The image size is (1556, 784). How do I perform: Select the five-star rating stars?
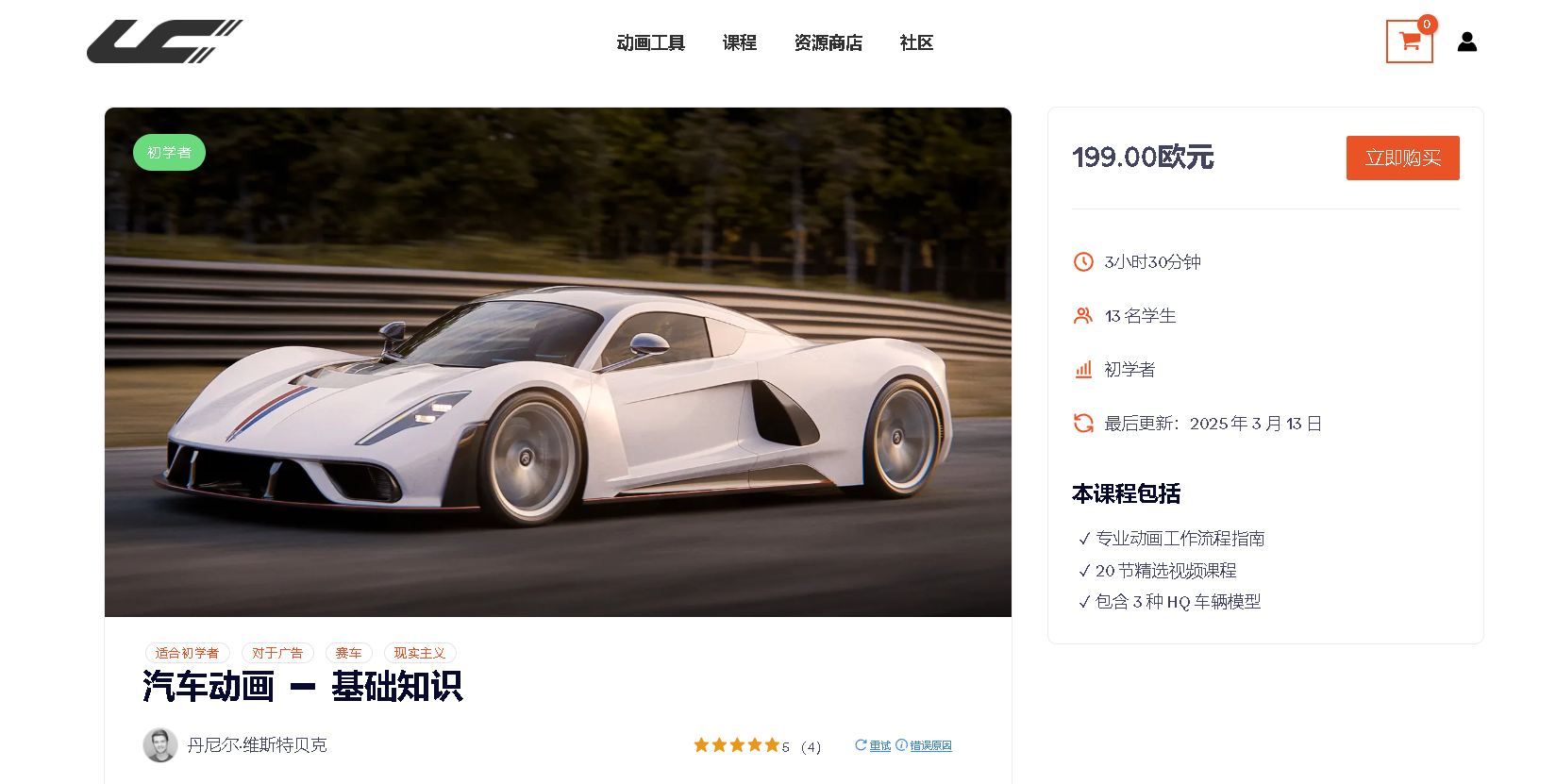737,745
